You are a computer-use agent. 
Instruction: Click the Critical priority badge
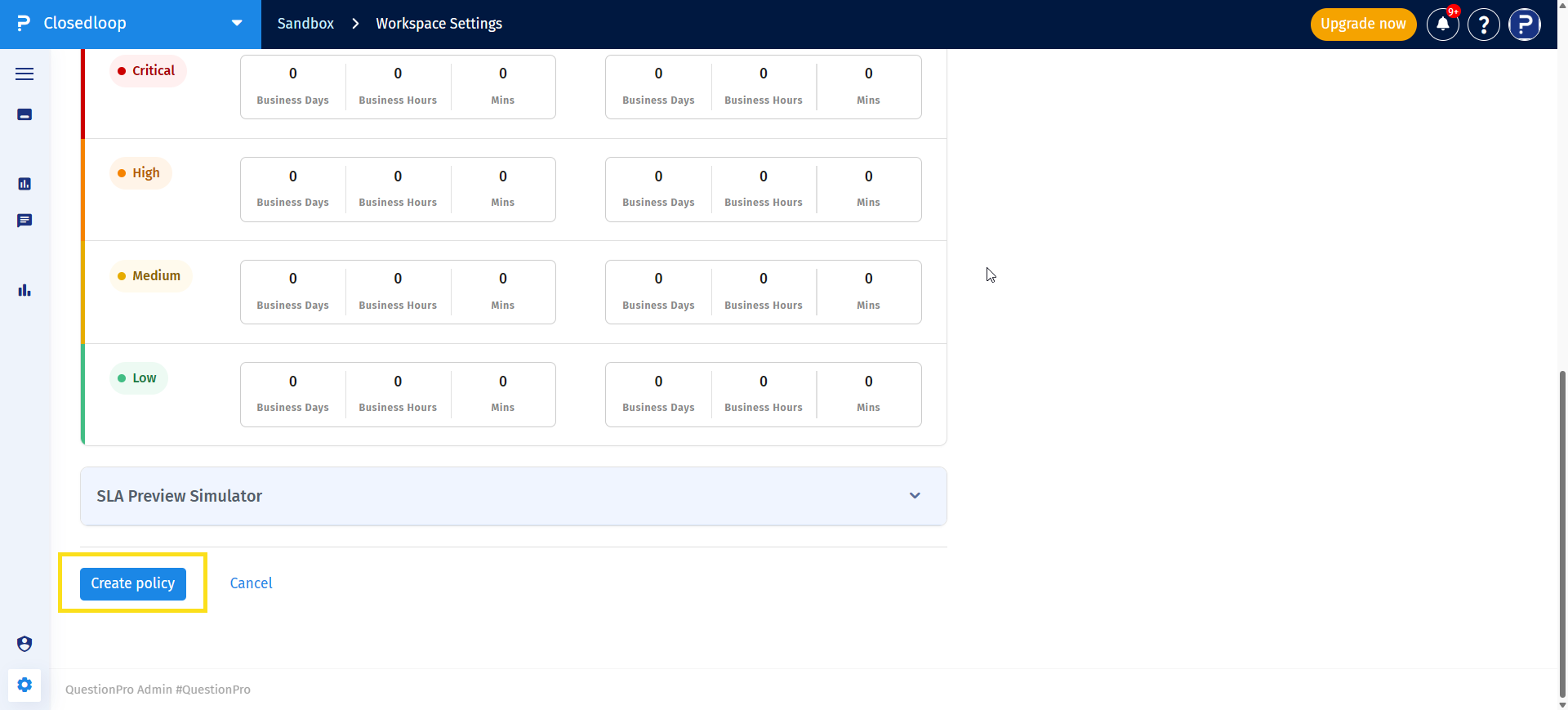tap(148, 71)
